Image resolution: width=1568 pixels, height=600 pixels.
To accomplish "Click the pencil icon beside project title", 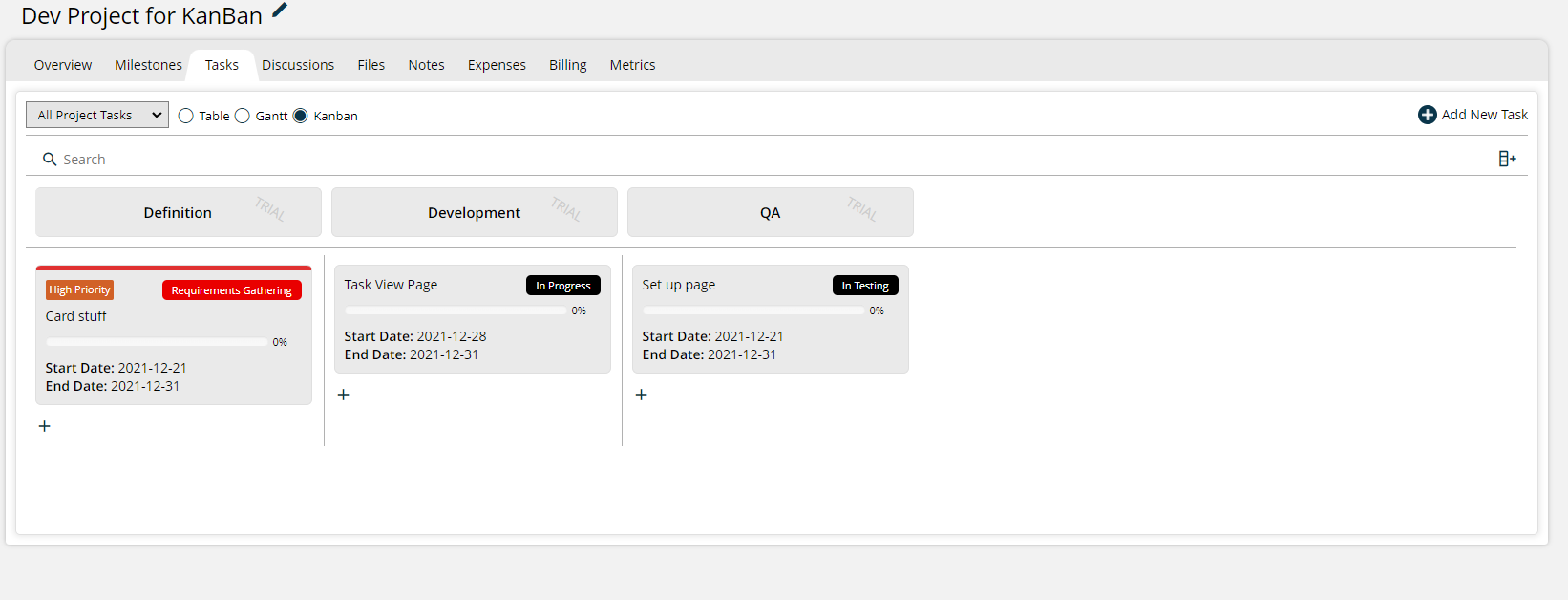I will click(x=279, y=11).
